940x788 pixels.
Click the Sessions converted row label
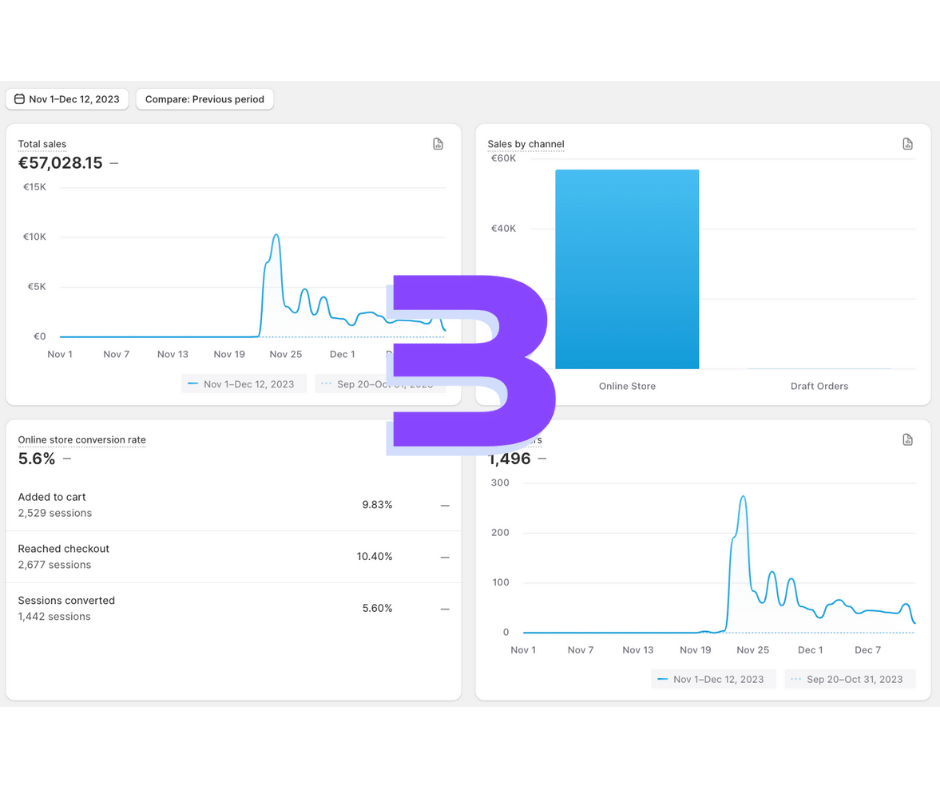(x=66, y=600)
